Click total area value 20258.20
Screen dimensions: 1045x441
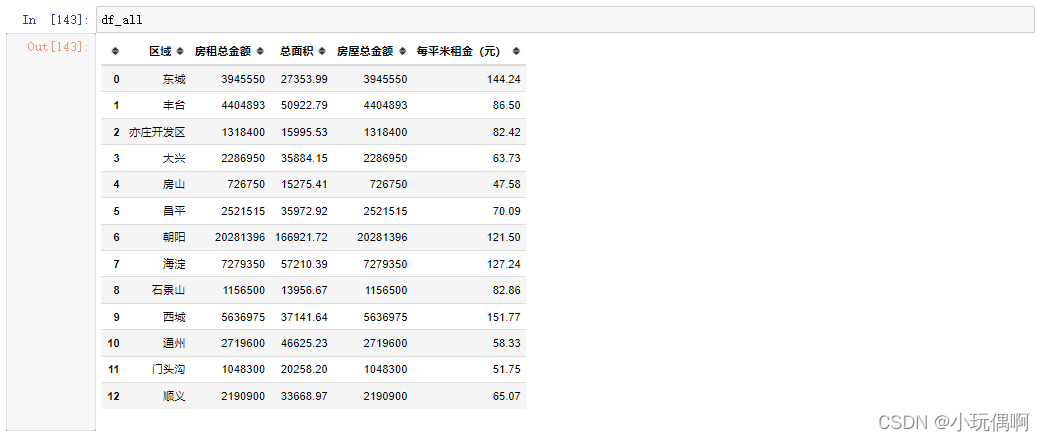tap(304, 369)
